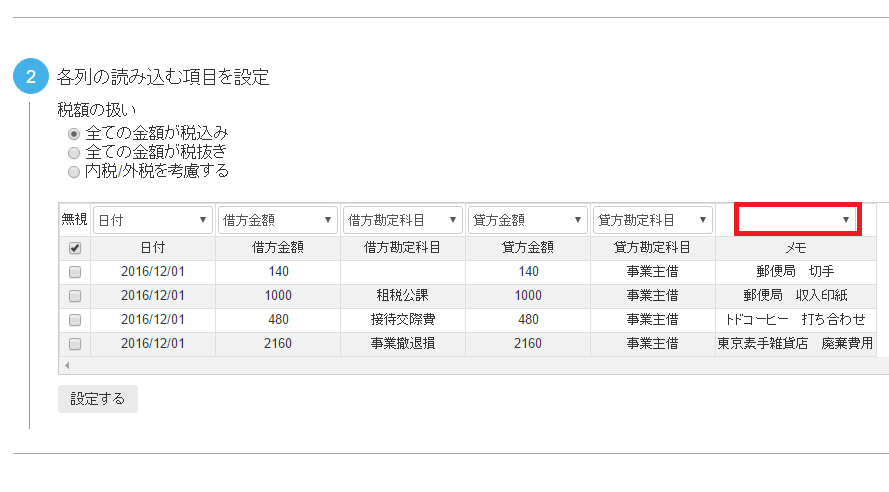Click the memo 郵便局 切手
889x492 pixels.
tap(795, 272)
